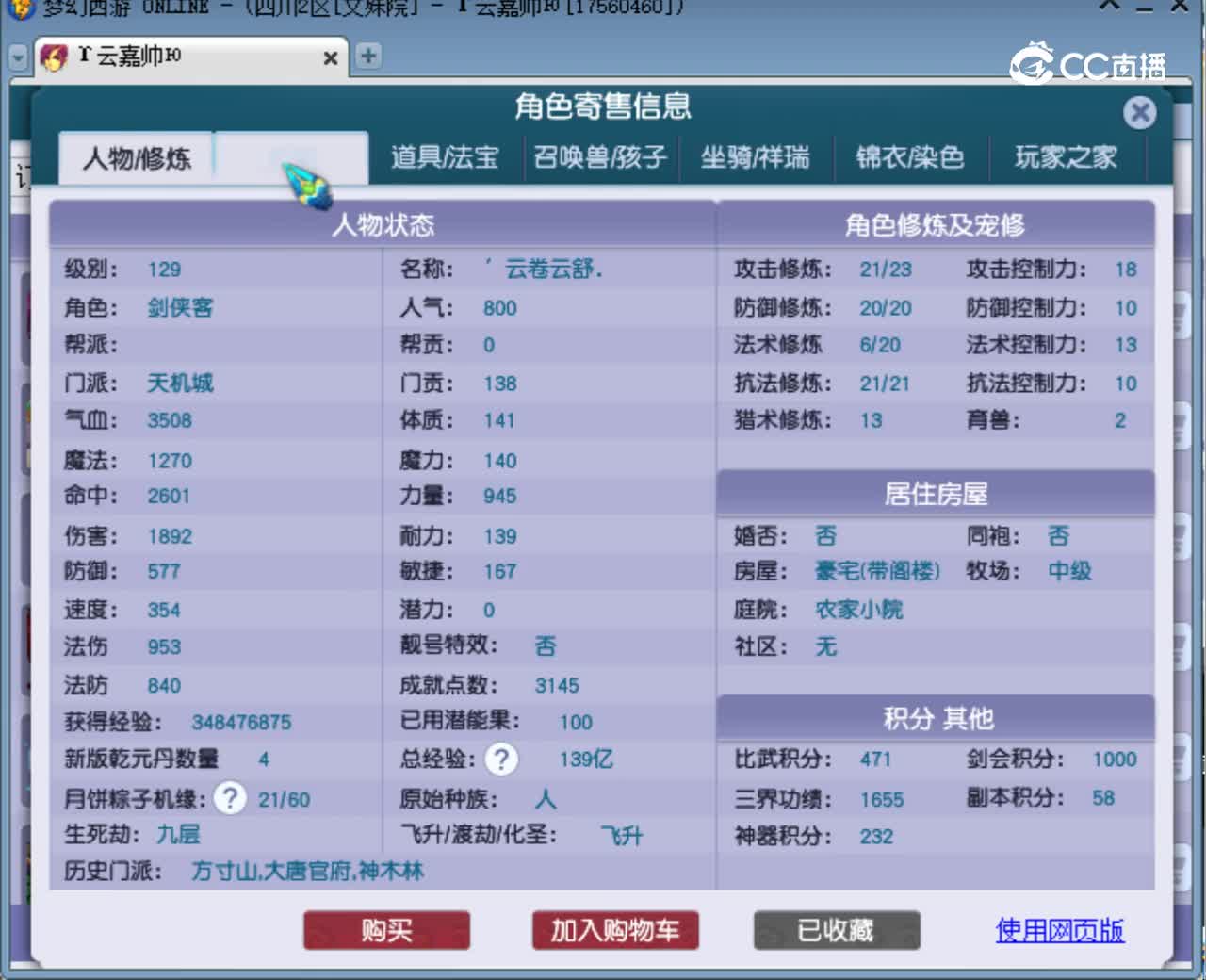
Task: Click the 飞升/渡劫/化圣 value 飞升
Action: 621,836
